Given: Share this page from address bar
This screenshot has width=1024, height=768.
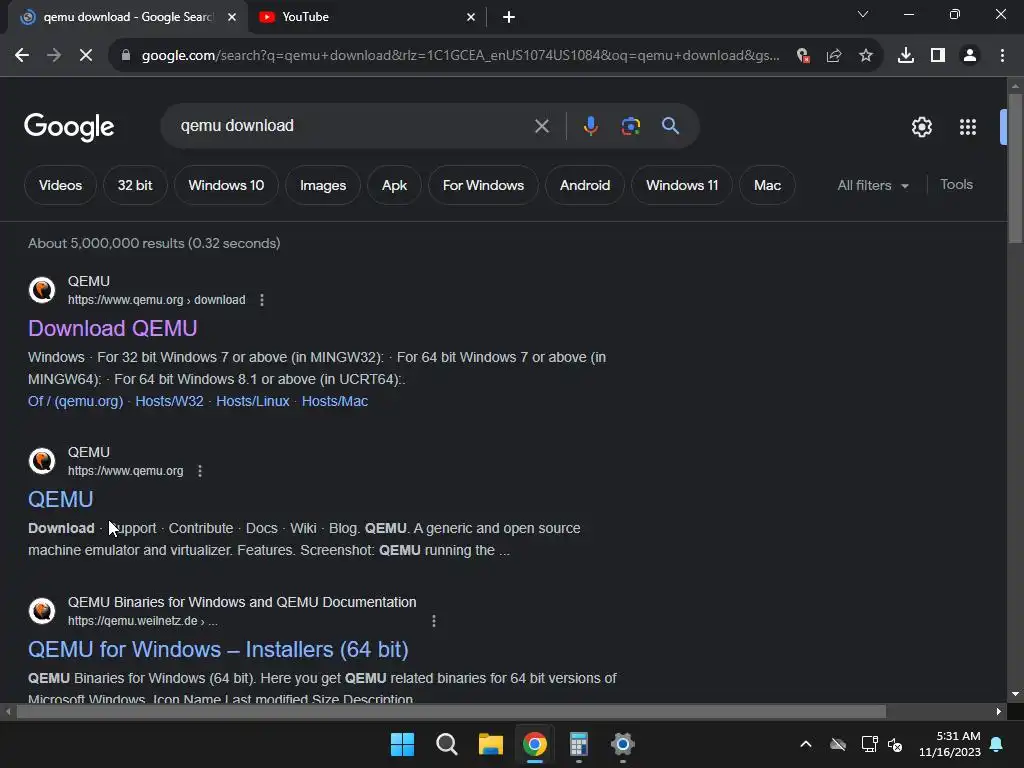Looking at the screenshot, I should [x=834, y=56].
